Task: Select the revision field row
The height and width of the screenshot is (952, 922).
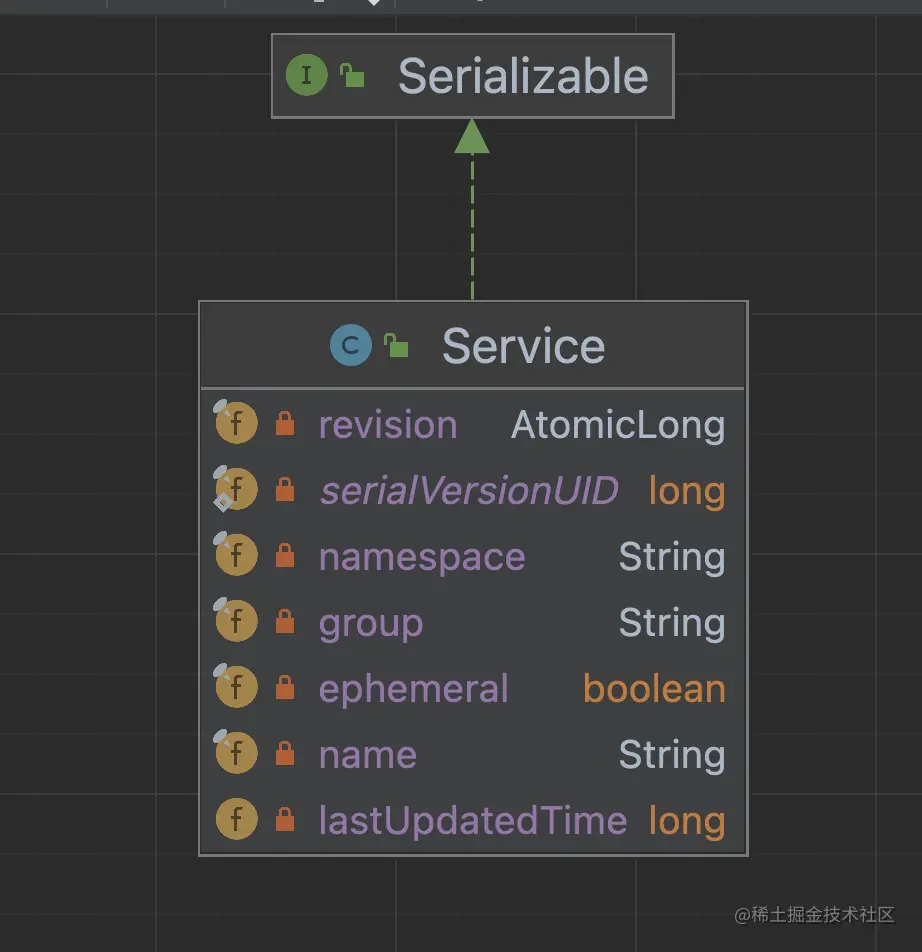Action: 472,424
